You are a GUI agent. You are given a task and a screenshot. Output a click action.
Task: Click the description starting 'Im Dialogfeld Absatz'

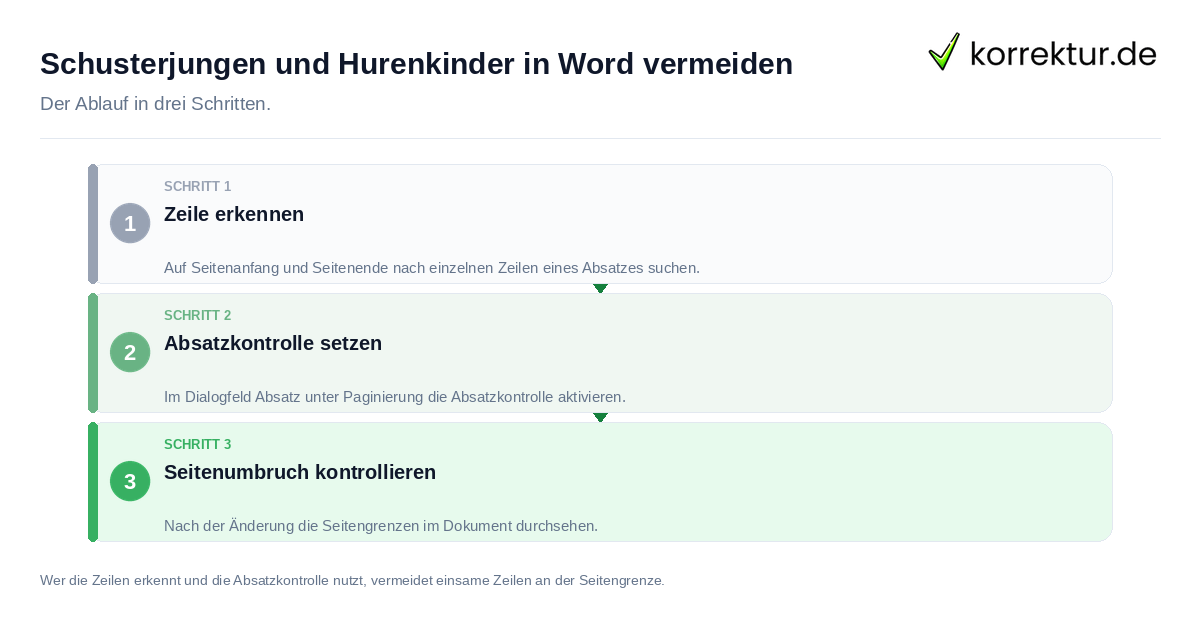pyautogui.click(x=395, y=397)
